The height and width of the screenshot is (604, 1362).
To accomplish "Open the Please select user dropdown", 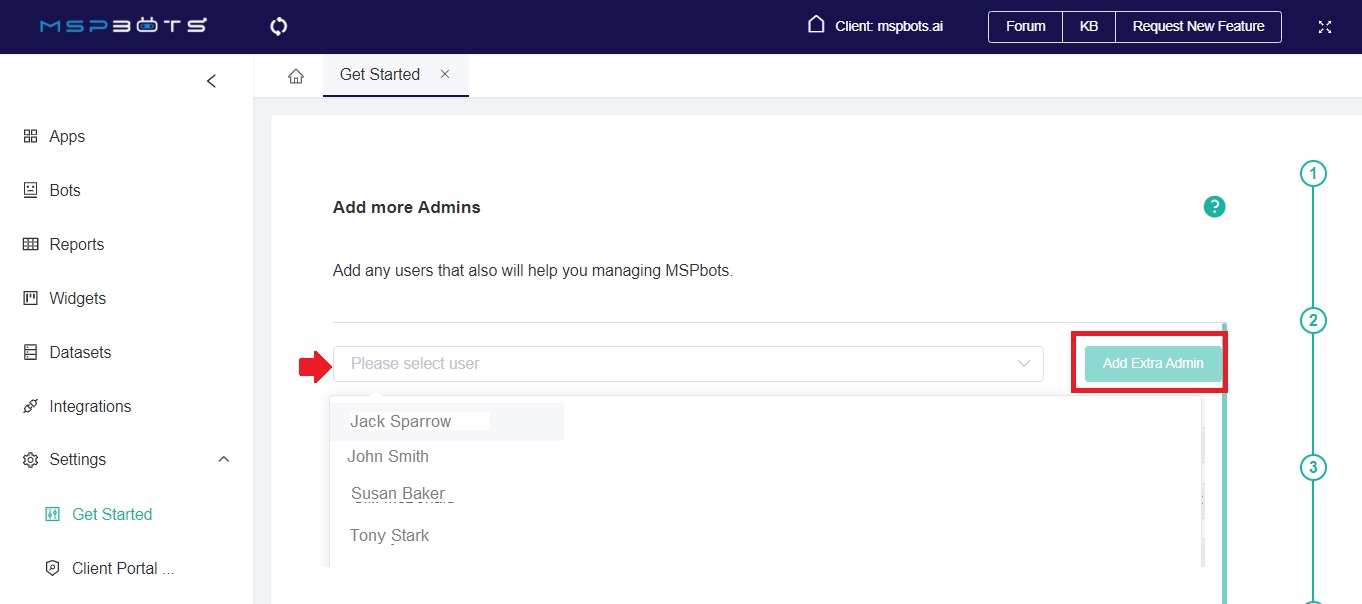I will click(688, 364).
